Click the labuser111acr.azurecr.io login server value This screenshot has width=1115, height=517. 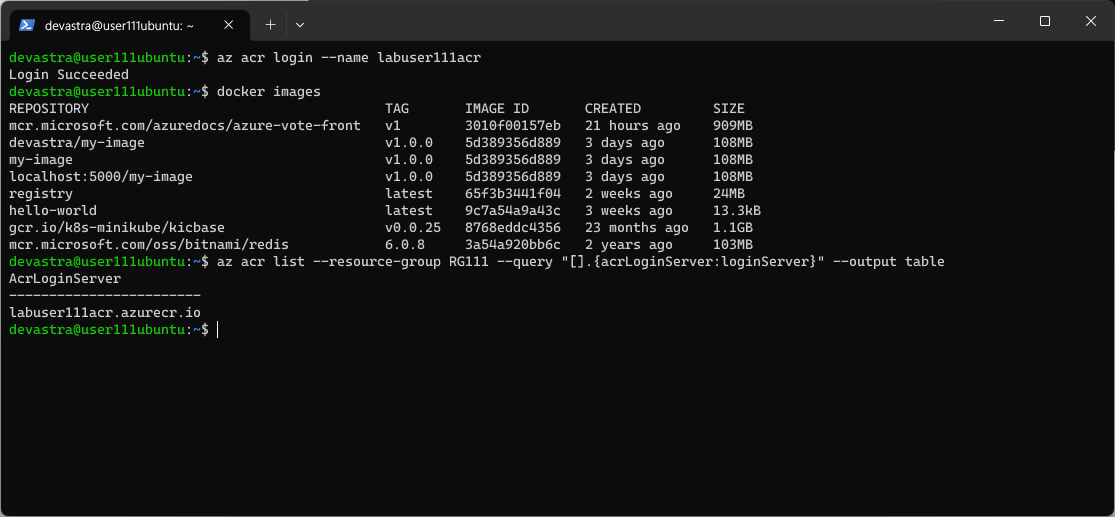[105, 312]
